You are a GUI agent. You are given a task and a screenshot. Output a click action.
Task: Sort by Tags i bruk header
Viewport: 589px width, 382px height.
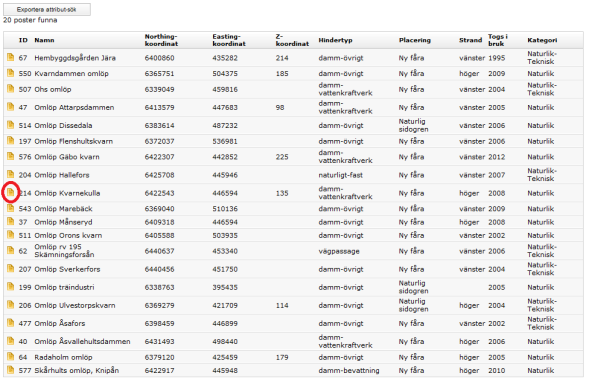498,40
